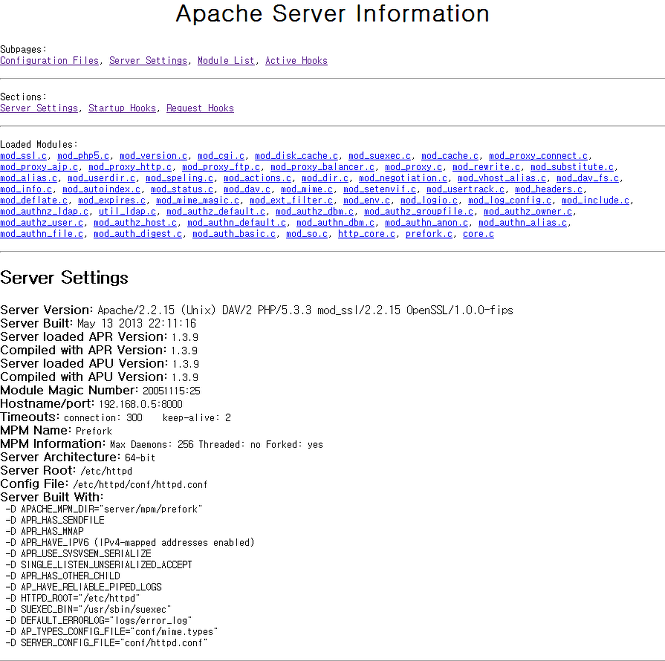Open the mod_status.c link
665x661 pixels.
pos(182,189)
